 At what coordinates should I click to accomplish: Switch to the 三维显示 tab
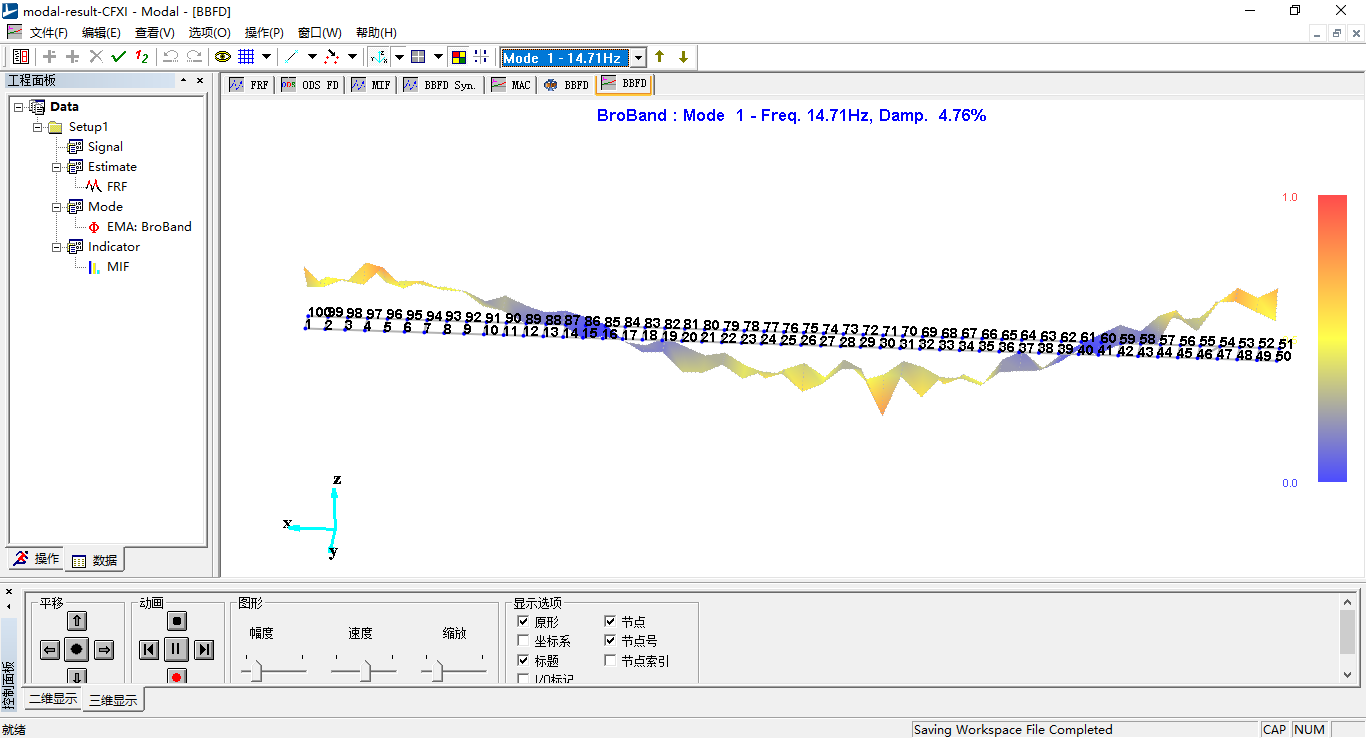113,701
